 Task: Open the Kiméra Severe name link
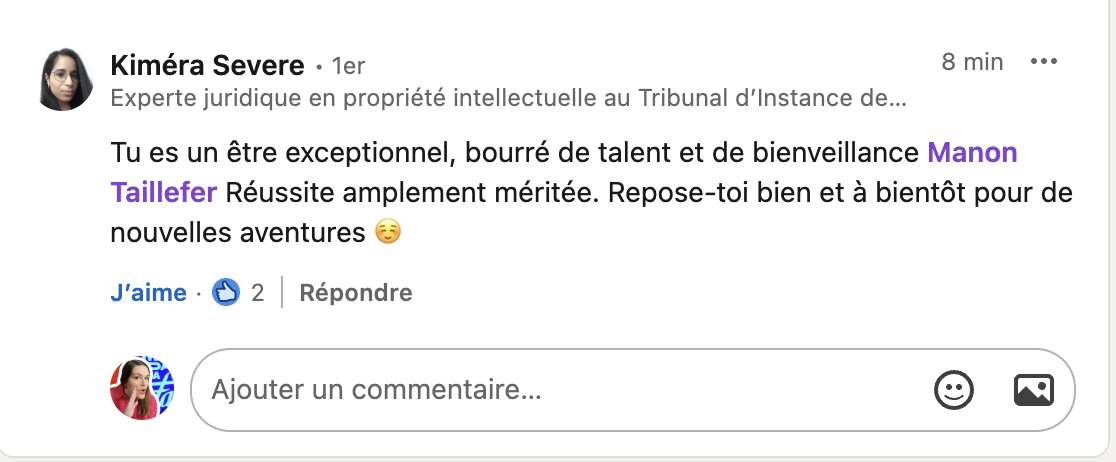pos(207,65)
